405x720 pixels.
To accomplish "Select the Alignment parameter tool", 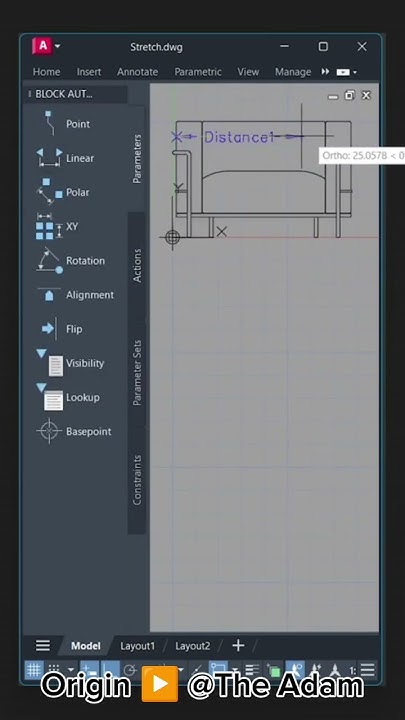I will coord(75,295).
